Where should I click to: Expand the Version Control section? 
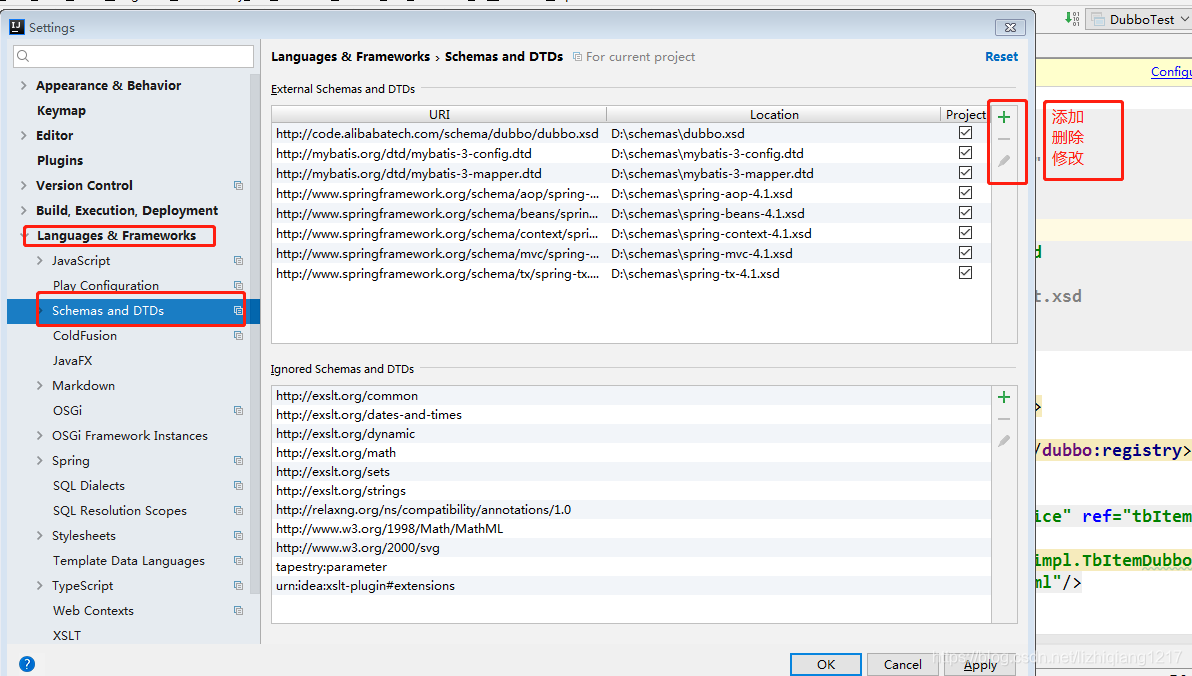(24, 186)
